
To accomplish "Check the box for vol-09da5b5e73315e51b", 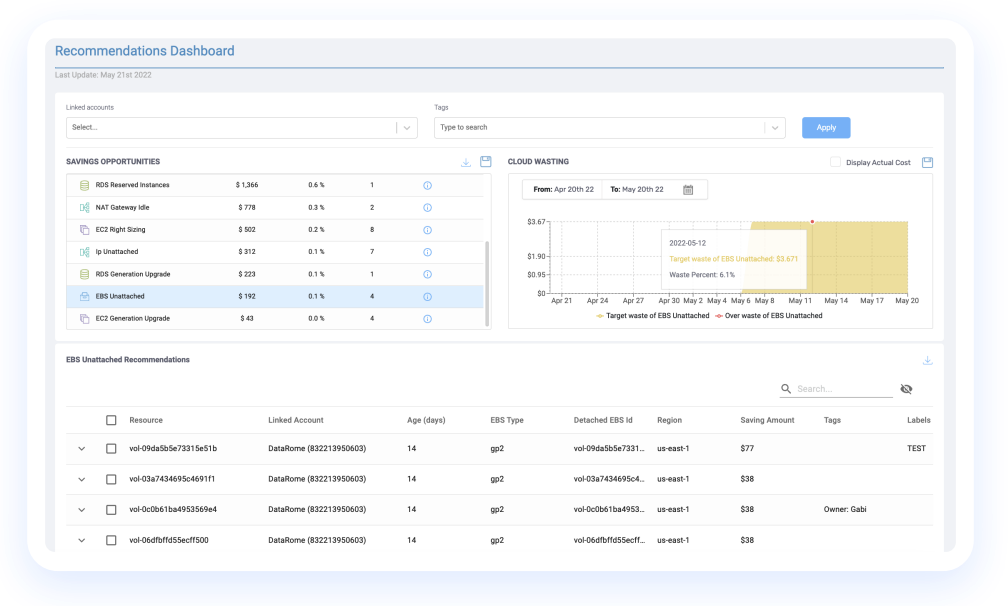I will pos(111,449).
